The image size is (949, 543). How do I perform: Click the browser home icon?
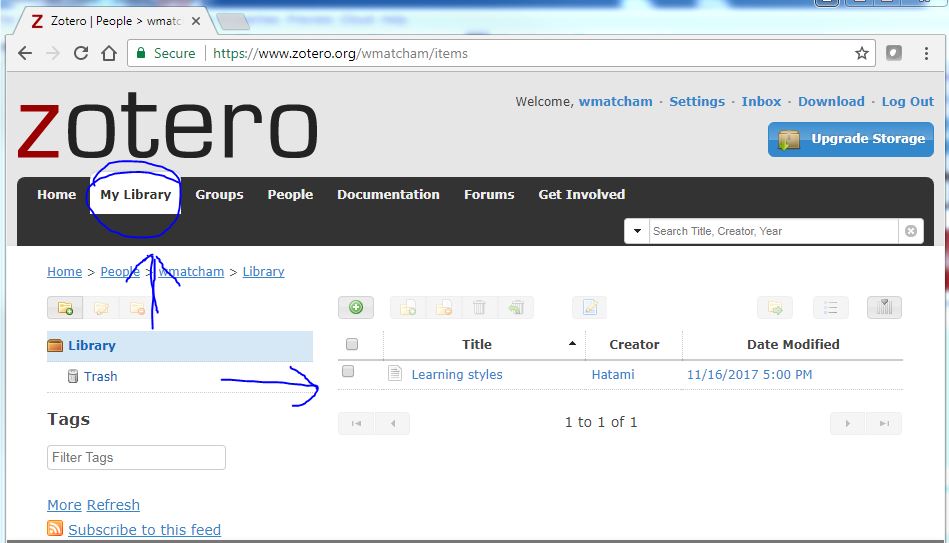109,53
